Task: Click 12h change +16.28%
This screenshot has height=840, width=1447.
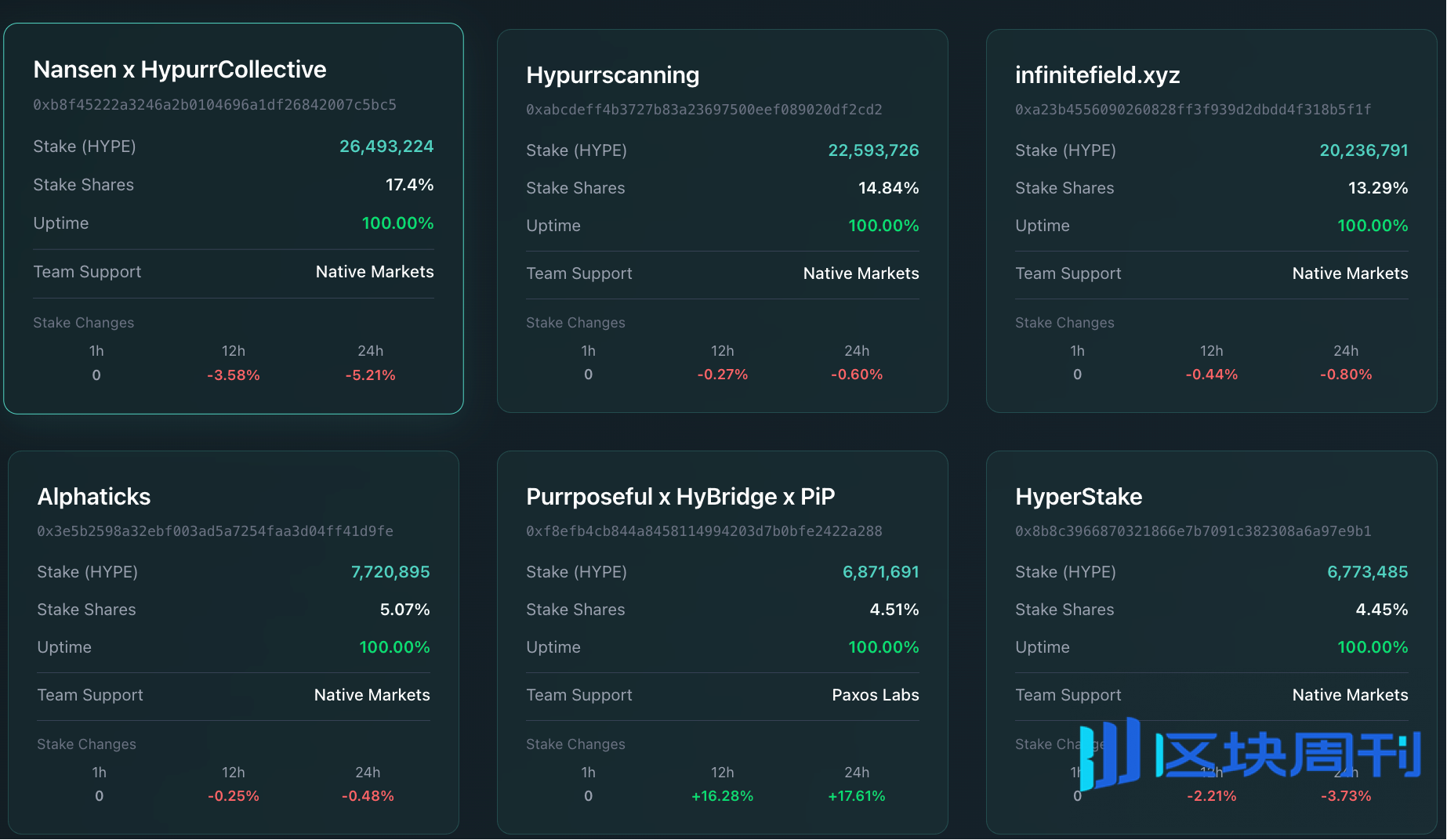Action: click(723, 796)
